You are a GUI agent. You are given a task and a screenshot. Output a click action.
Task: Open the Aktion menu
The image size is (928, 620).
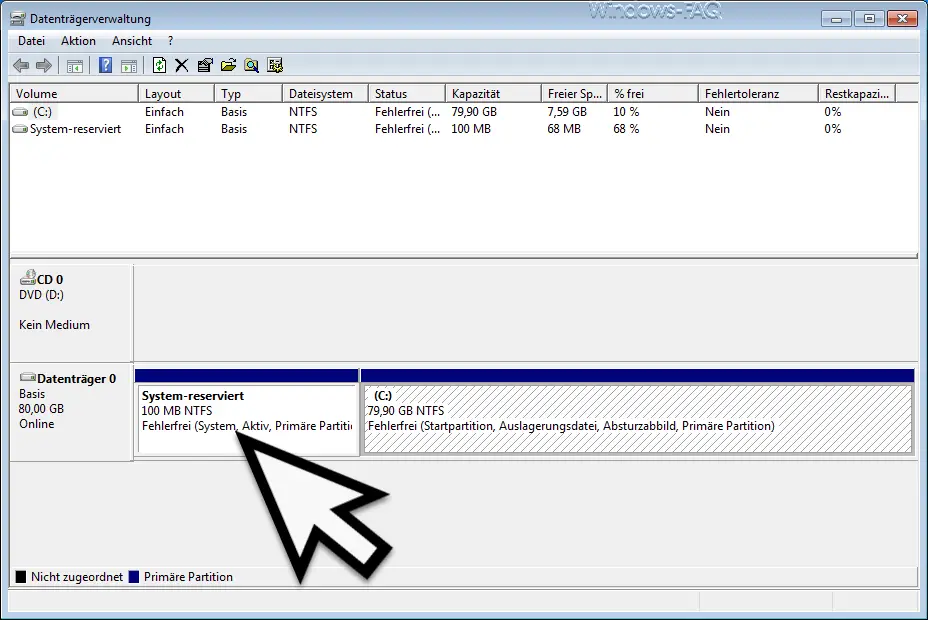(78, 41)
